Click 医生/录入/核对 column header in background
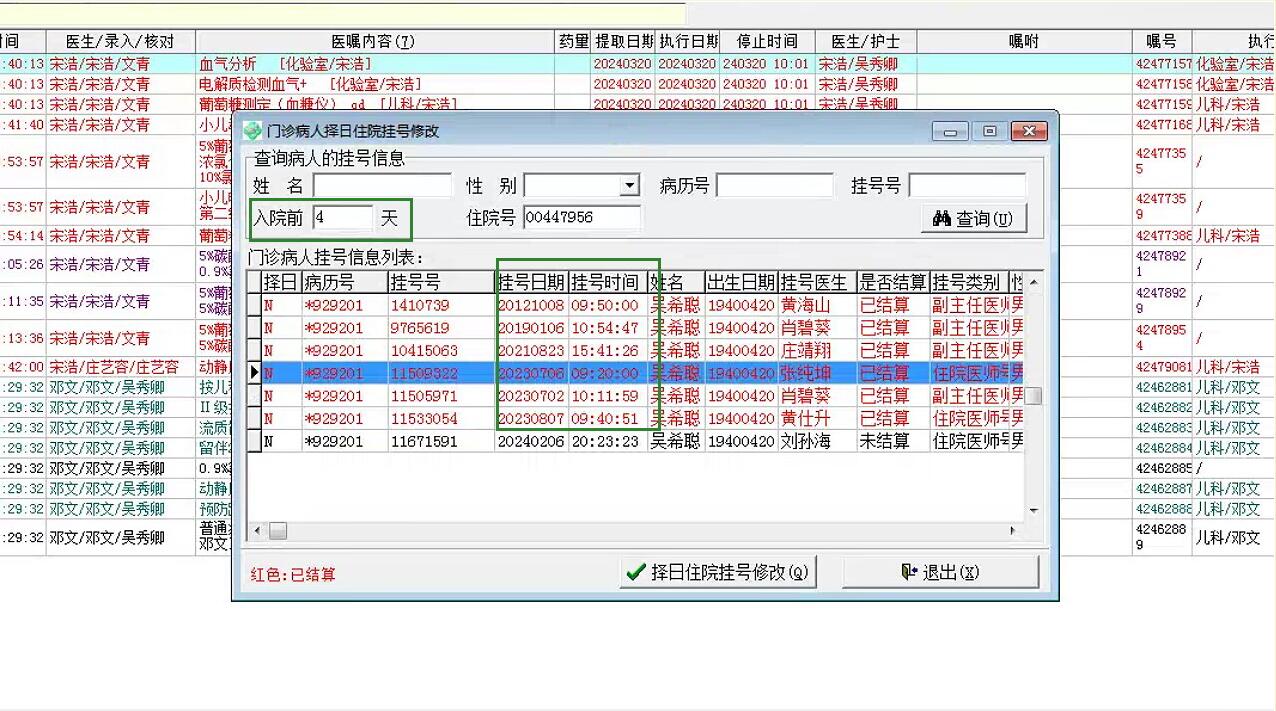The width and height of the screenshot is (1276, 711). [120, 41]
